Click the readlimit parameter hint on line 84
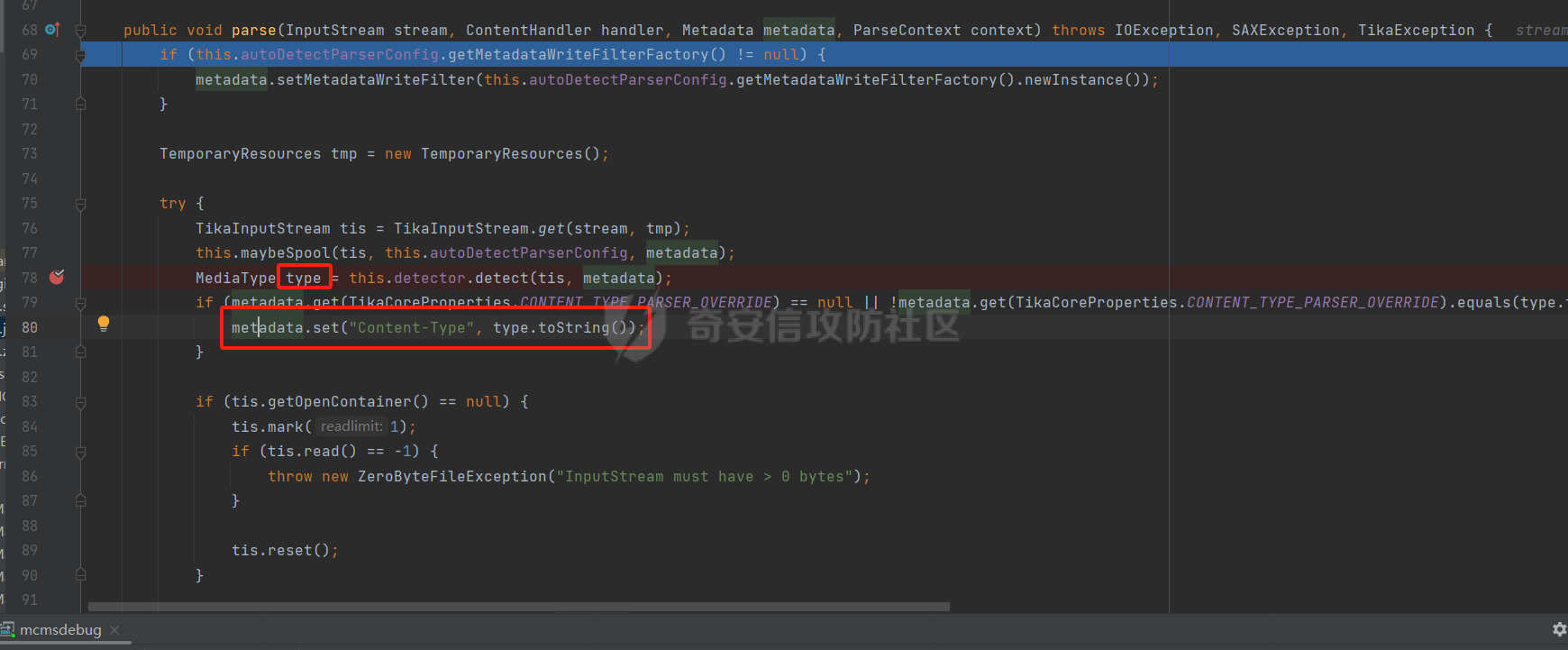The height and width of the screenshot is (650, 1568). 351,426
